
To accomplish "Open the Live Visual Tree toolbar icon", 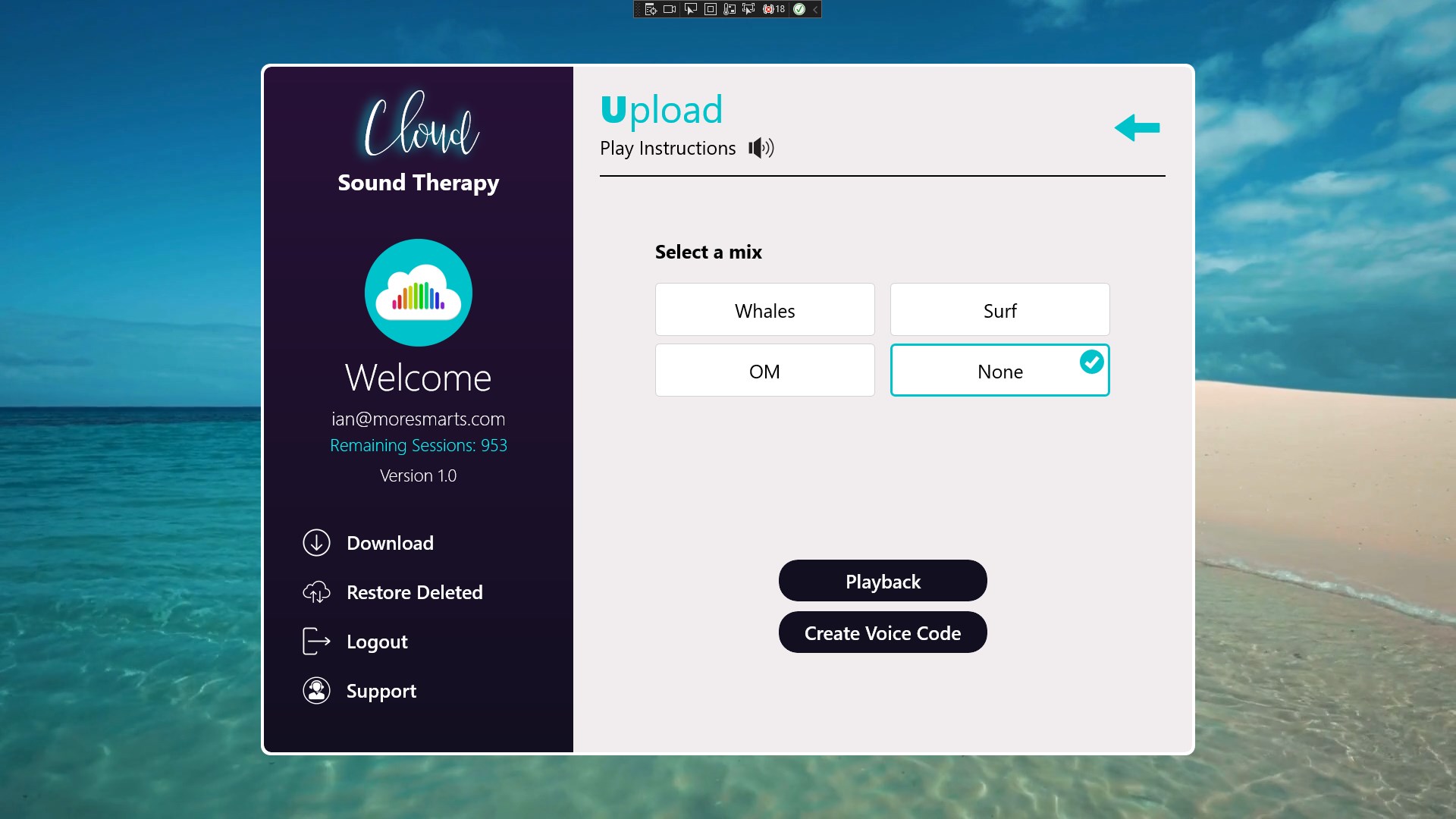I will [651, 9].
